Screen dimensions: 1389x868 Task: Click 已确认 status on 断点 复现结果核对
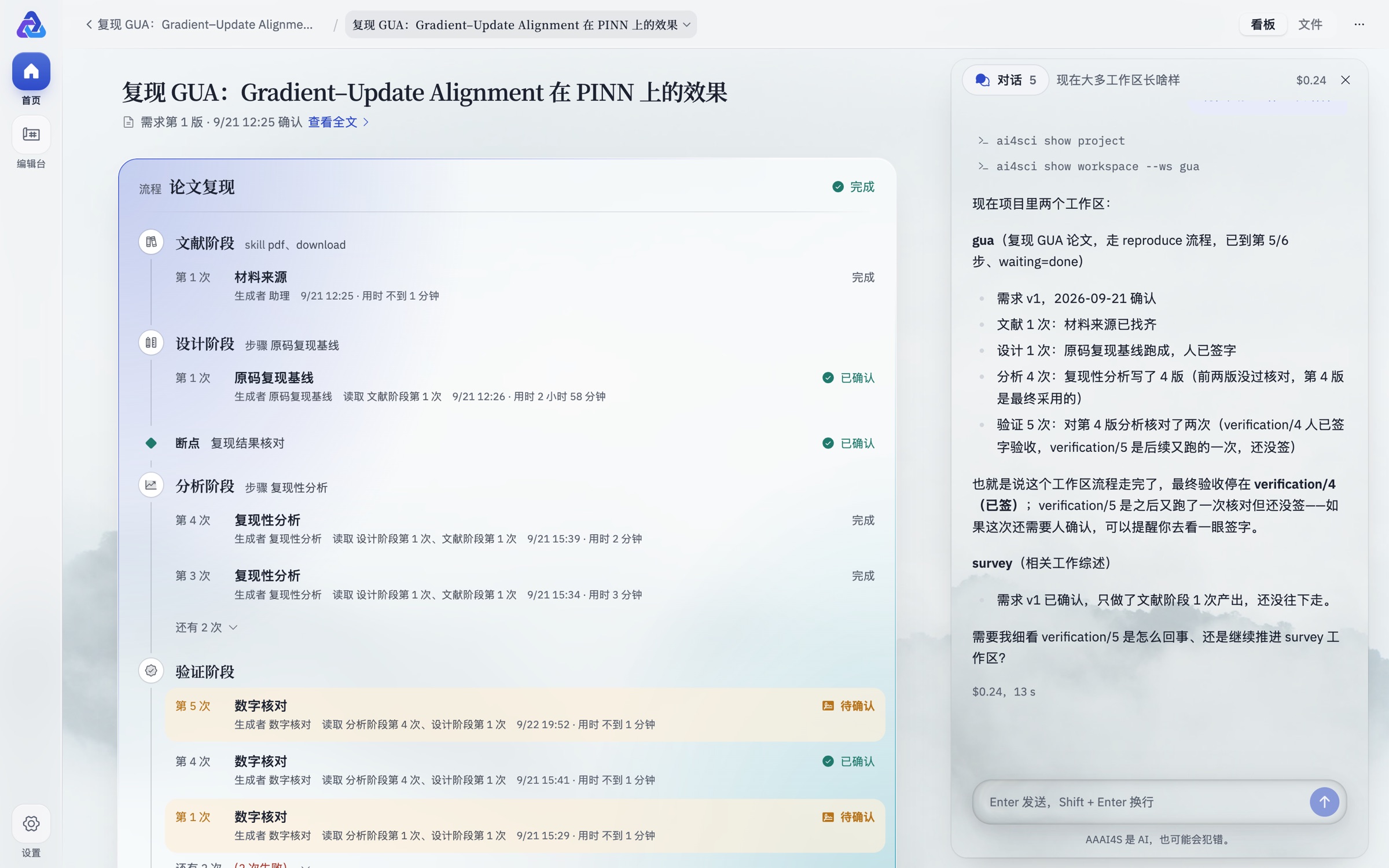[x=848, y=443]
